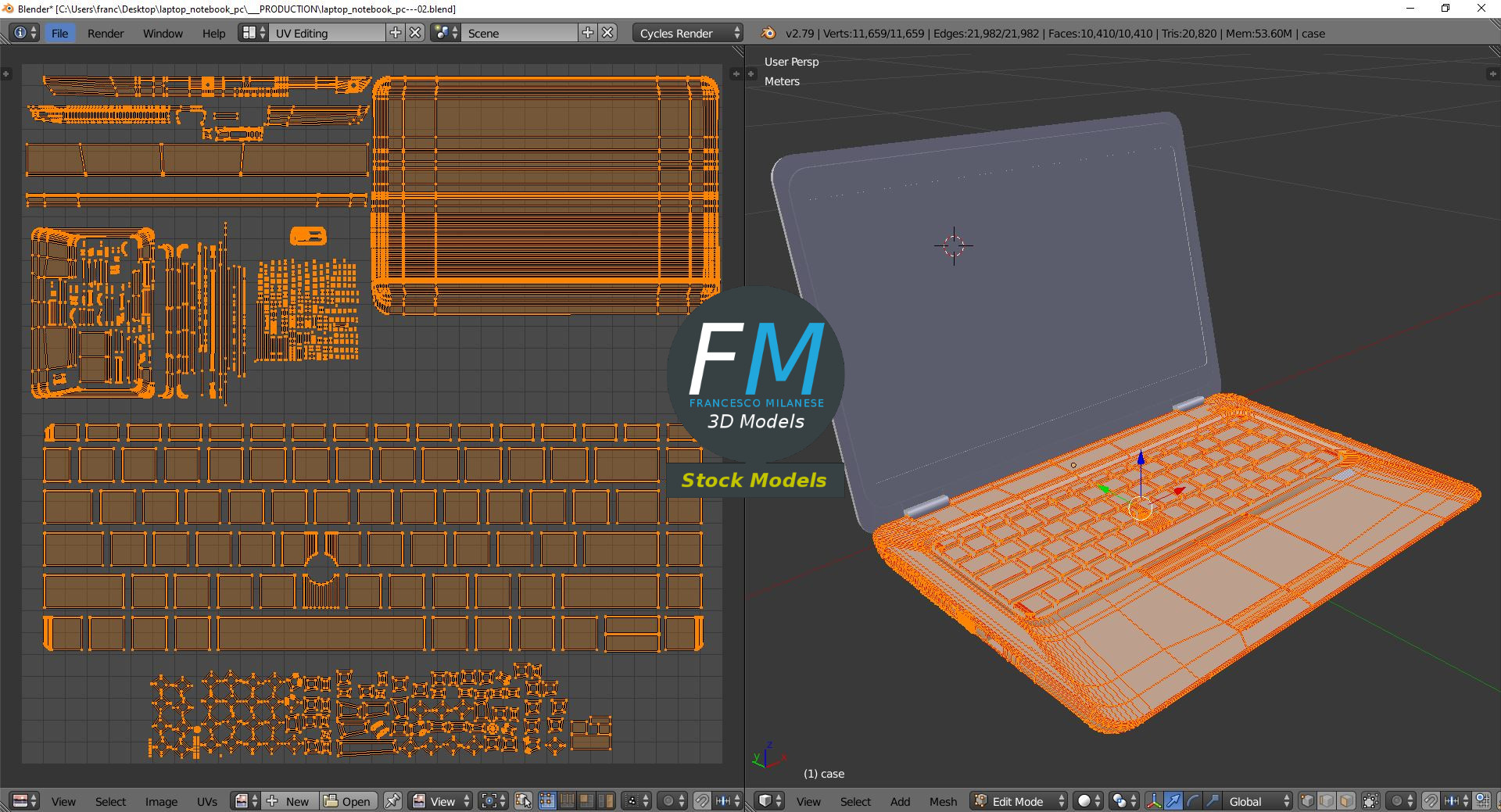Toggle limit selection to visible

1370,801
